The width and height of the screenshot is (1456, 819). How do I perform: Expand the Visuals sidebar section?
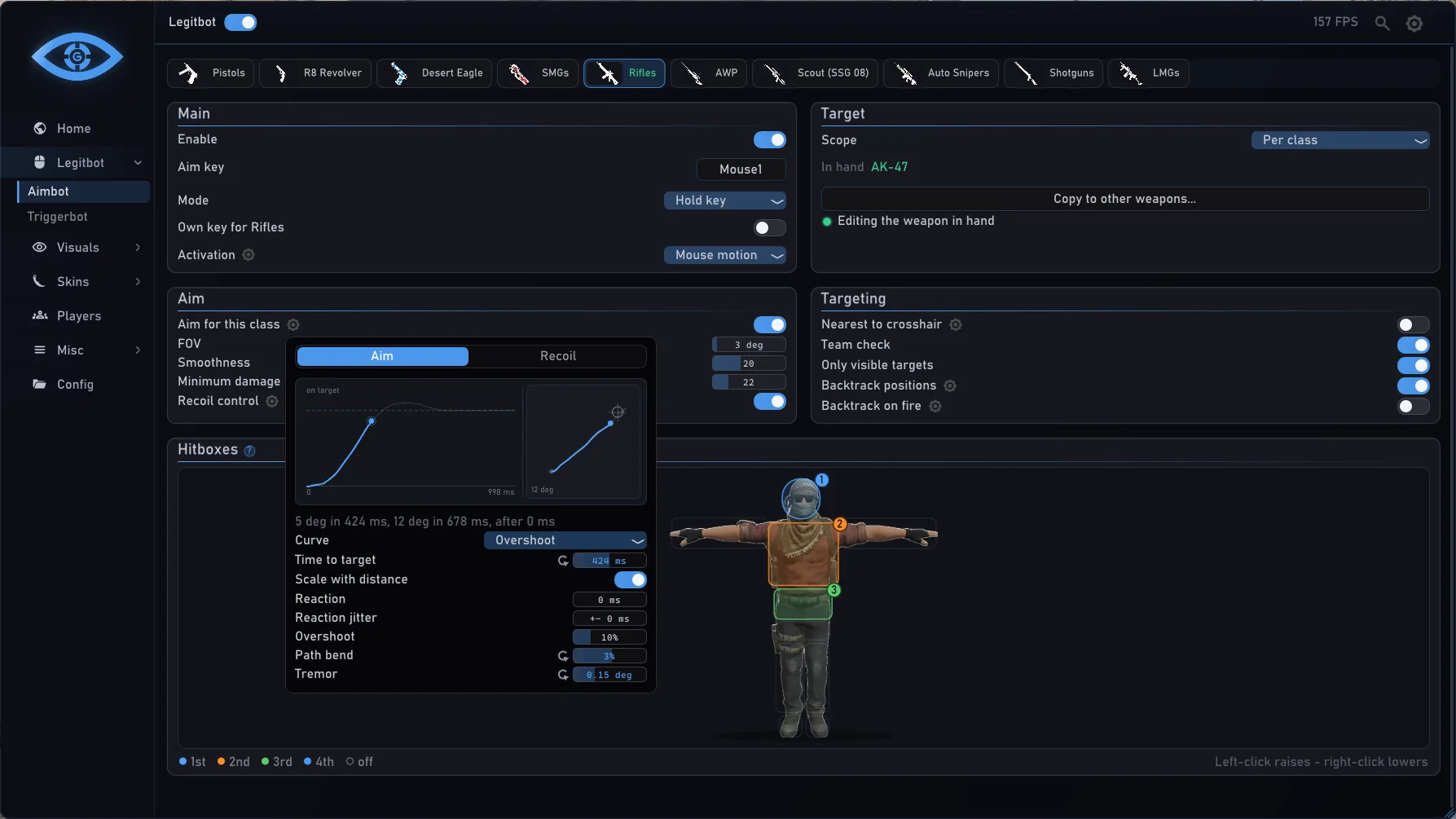[138, 248]
